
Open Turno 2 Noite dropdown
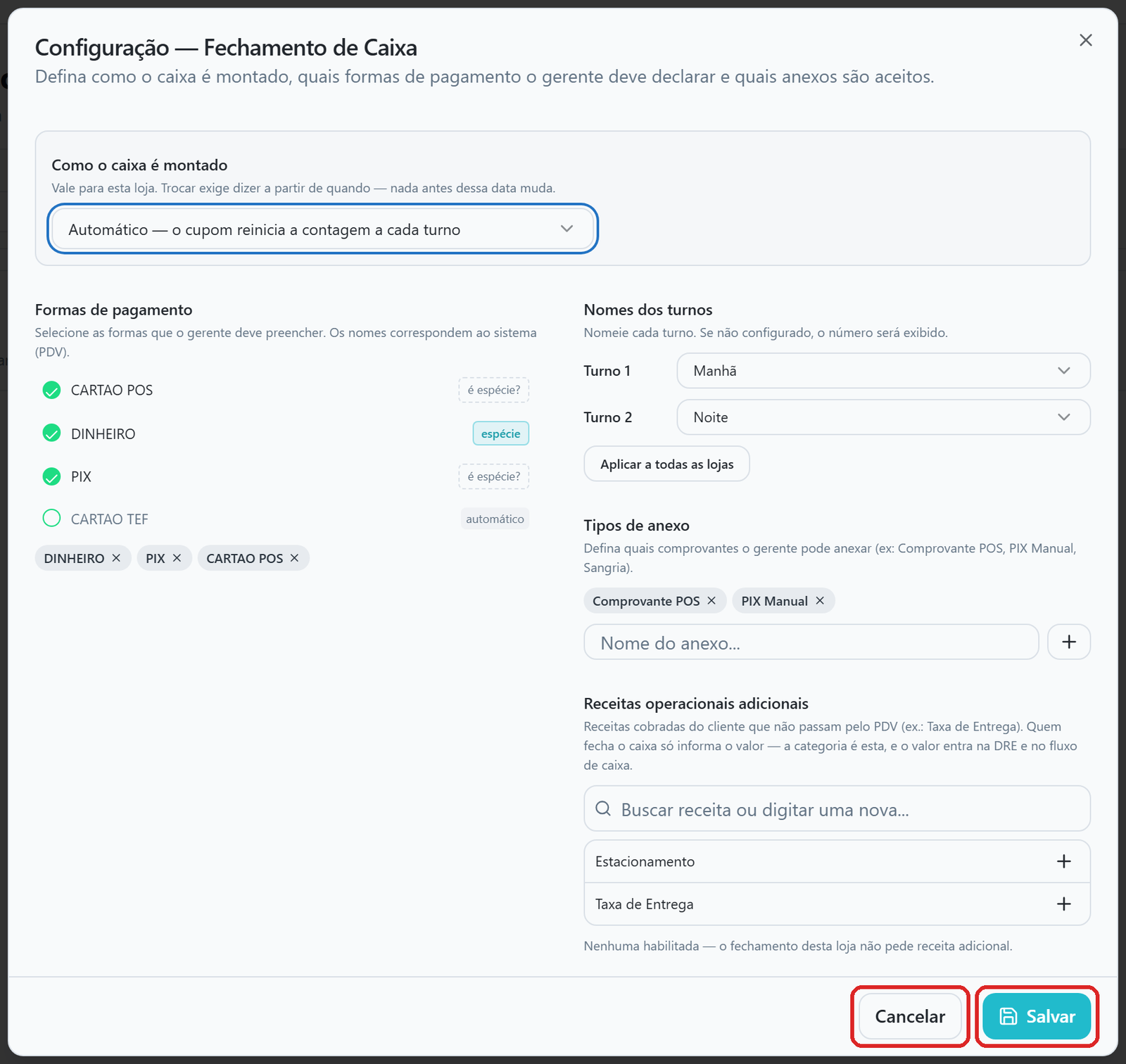(883, 417)
